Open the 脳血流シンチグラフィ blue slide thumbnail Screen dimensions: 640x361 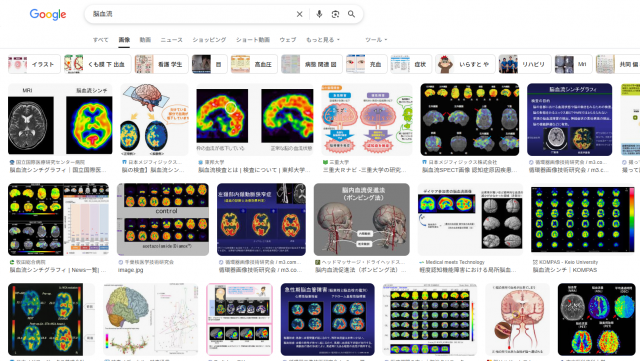coord(569,119)
